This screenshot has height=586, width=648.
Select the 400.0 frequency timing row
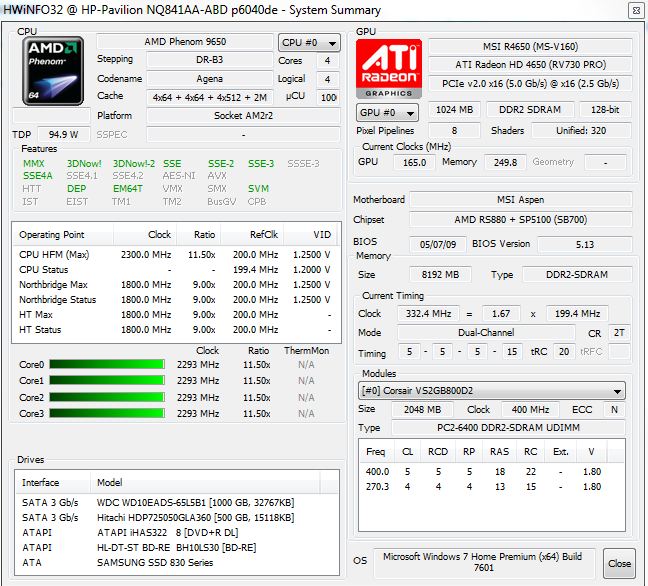click(x=491, y=472)
